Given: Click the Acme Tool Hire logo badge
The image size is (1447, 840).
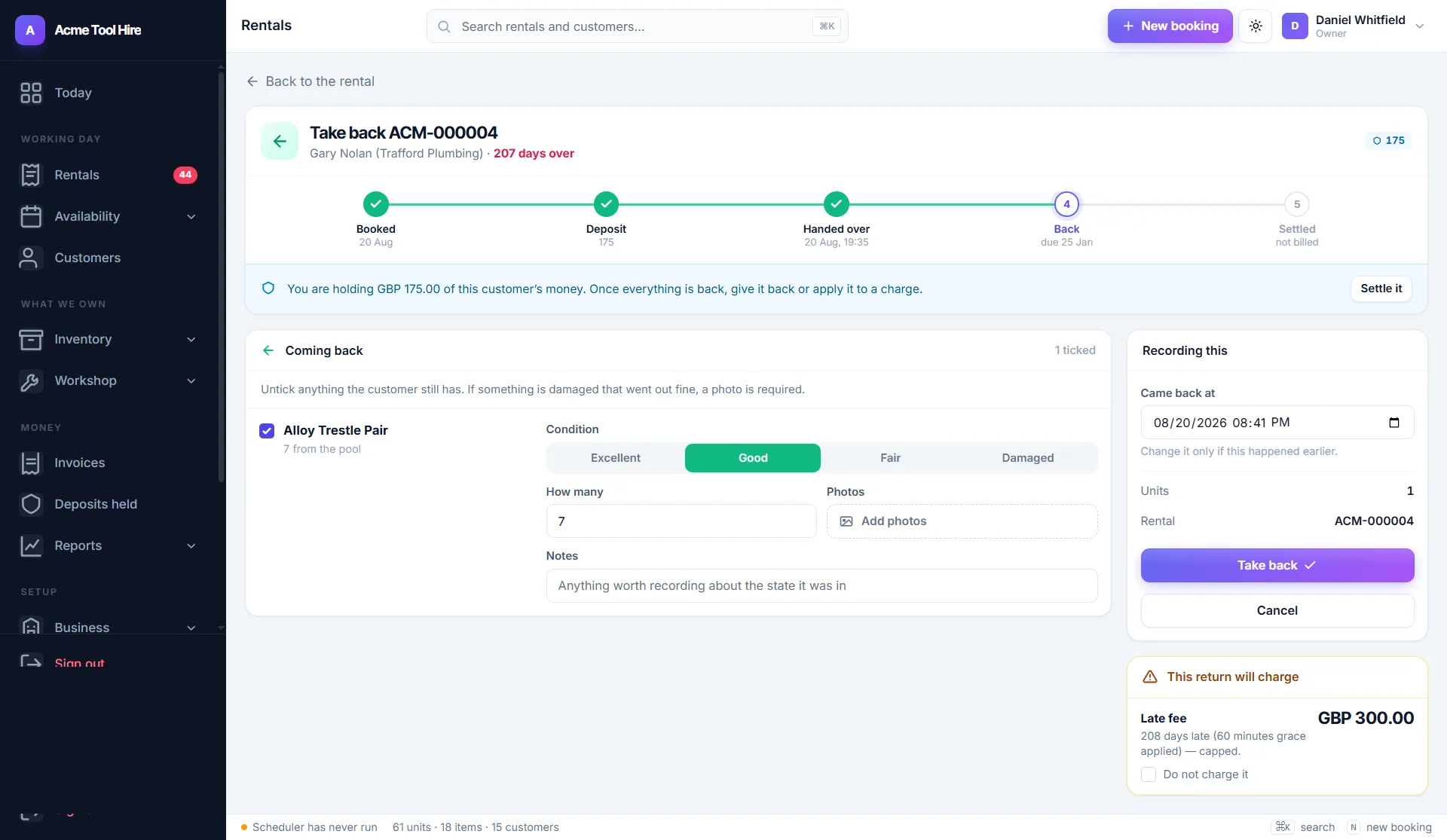Looking at the screenshot, I should [30, 30].
